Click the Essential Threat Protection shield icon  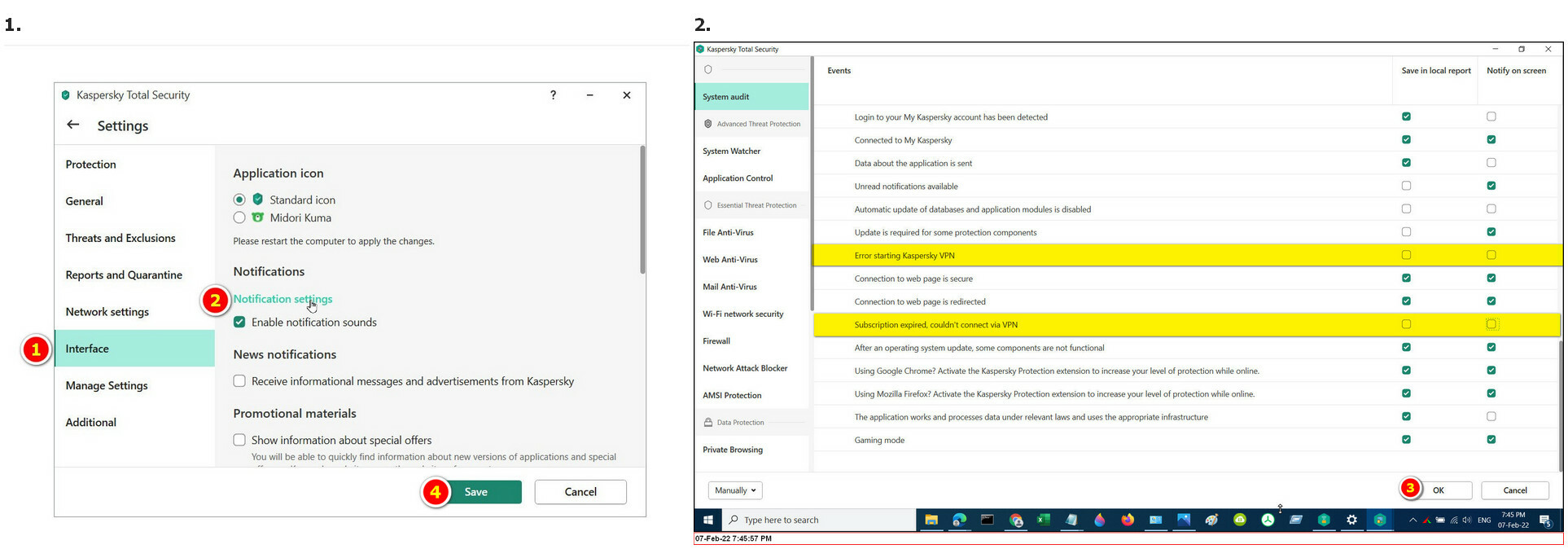click(707, 205)
